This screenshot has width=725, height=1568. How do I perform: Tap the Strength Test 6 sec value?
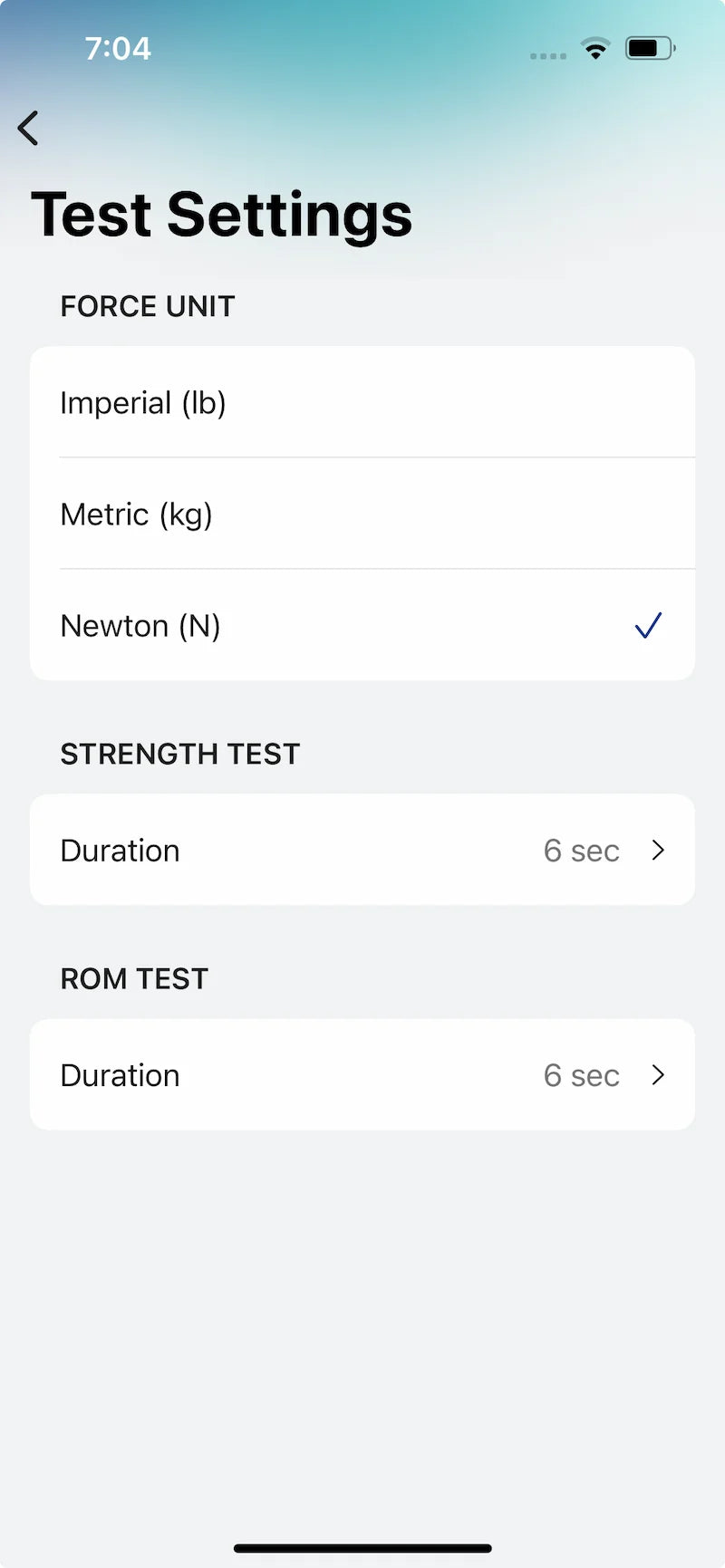[x=581, y=851]
